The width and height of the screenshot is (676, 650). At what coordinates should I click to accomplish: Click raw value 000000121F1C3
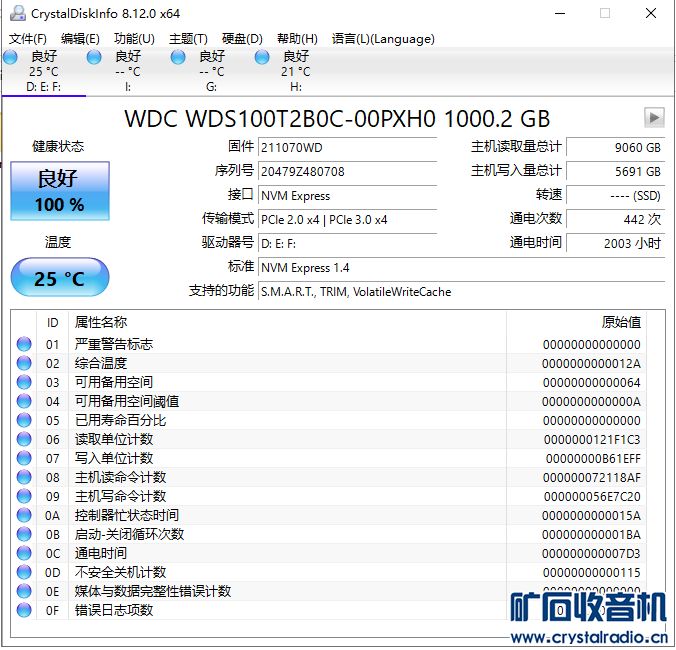point(592,440)
